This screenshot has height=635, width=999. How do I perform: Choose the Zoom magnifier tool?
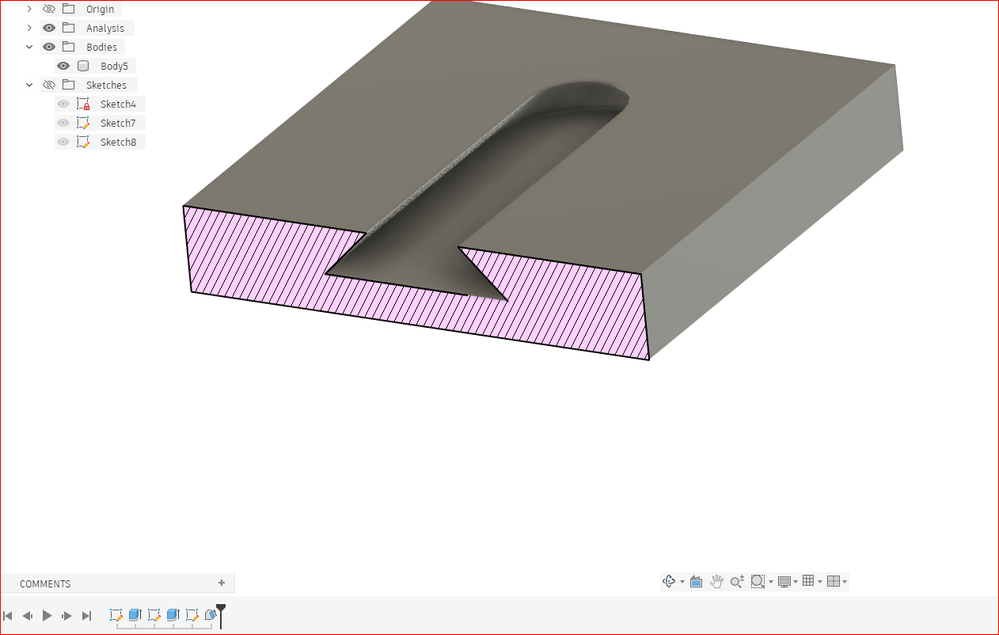pos(737,581)
